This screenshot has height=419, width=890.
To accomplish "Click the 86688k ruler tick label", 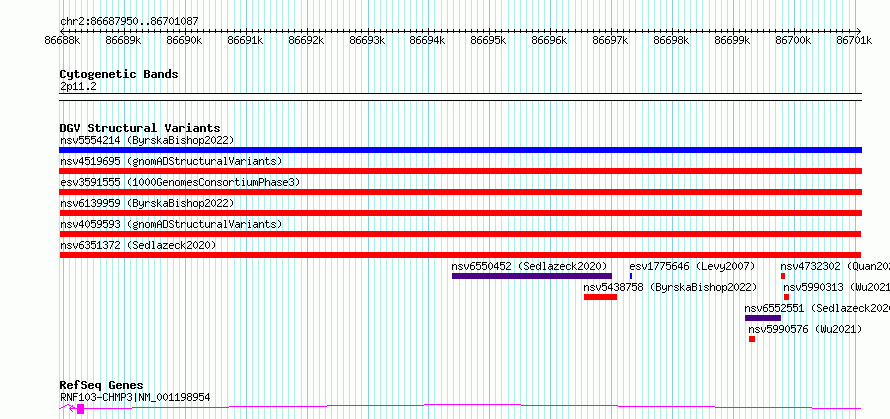I will point(62,41).
